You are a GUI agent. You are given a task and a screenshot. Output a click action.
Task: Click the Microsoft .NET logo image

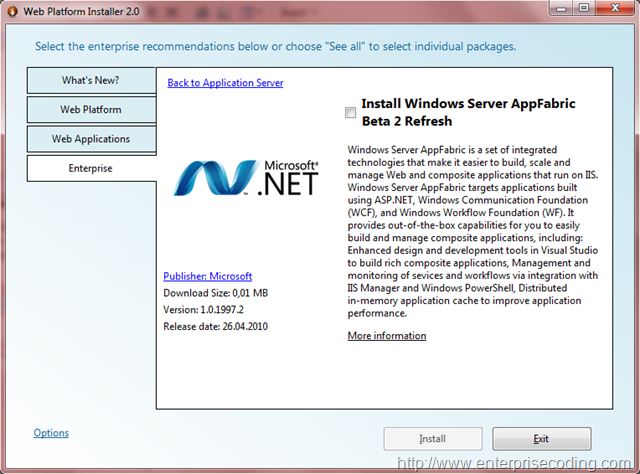(246, 178)
